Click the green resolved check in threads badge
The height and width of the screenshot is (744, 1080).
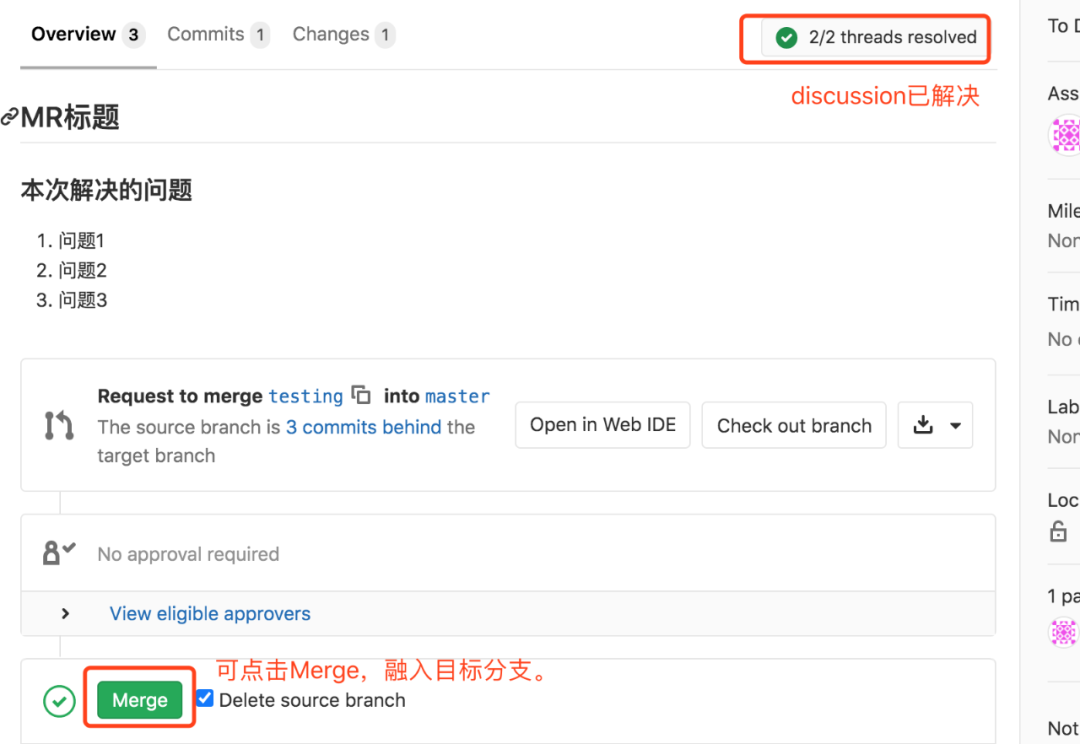pos(785,37)
